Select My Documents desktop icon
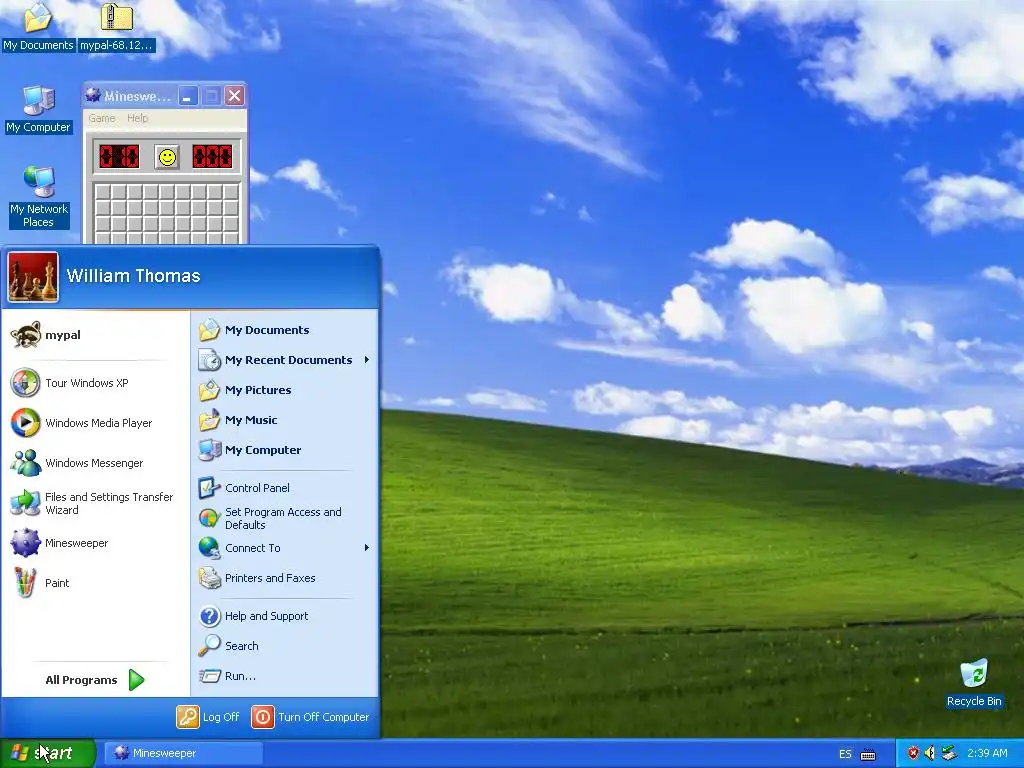Image resolution: width=1024 pixels, height=768 pixels. (x=38, y=27)
